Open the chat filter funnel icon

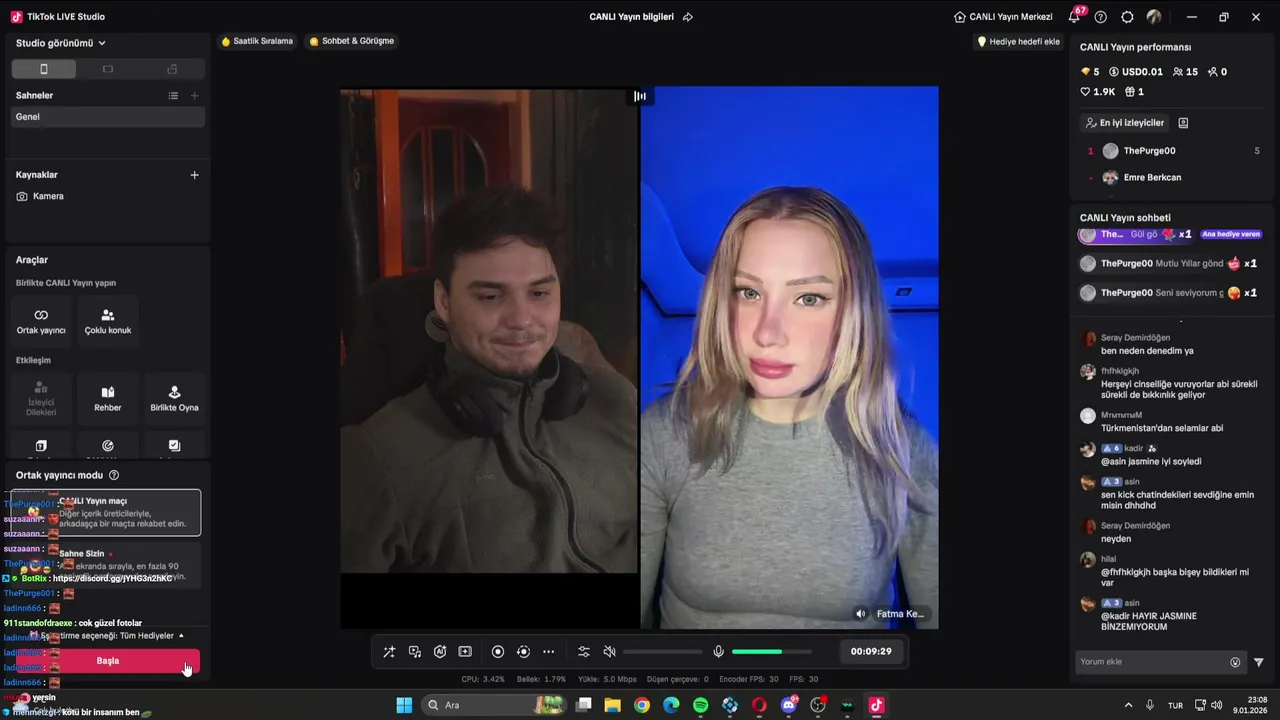[1259, 662]
